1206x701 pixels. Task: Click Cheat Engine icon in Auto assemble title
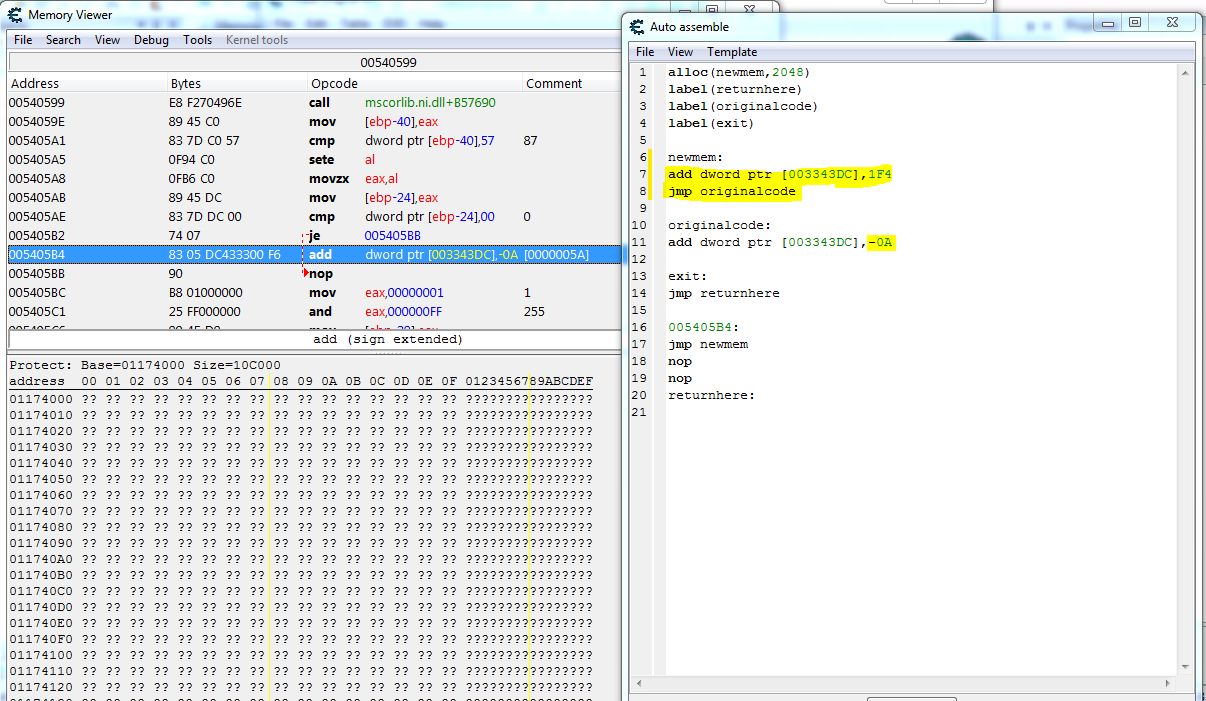coord(637,27)
